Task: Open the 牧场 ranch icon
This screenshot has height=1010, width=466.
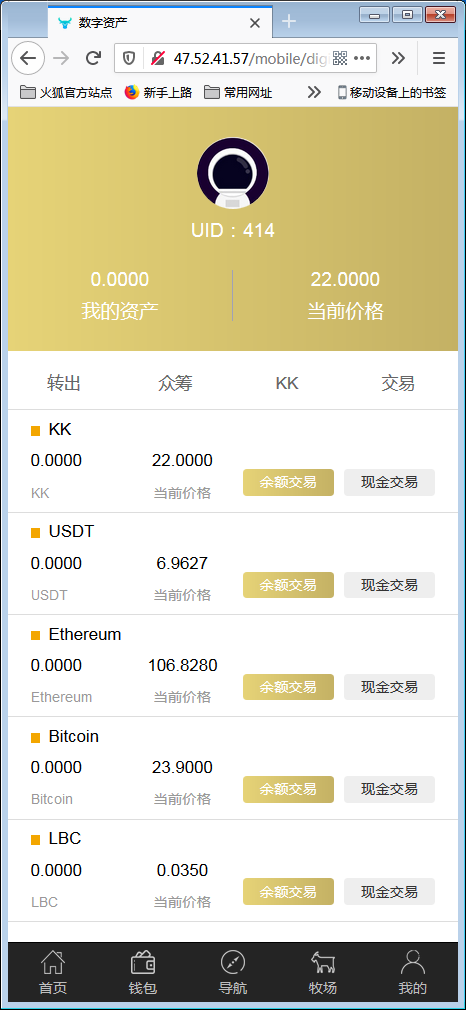Action: (323, 963)
